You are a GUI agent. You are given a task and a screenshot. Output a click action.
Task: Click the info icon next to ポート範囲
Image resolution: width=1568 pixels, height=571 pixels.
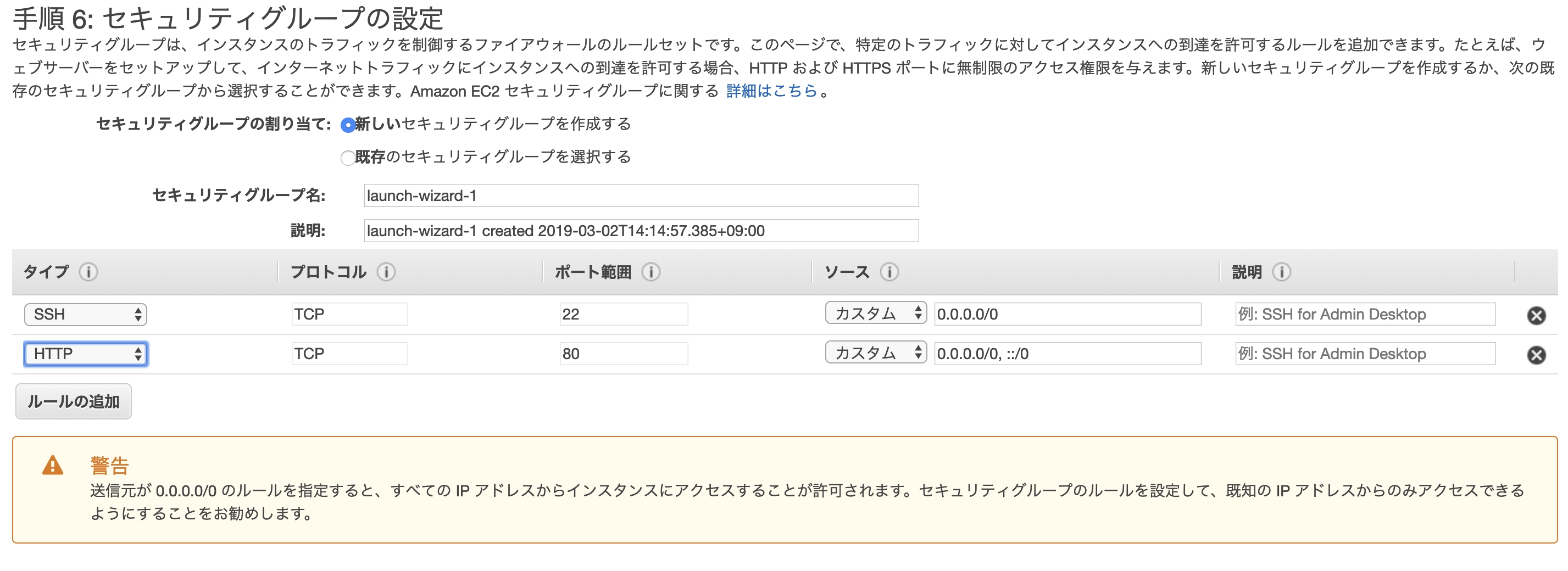(650, 272)
